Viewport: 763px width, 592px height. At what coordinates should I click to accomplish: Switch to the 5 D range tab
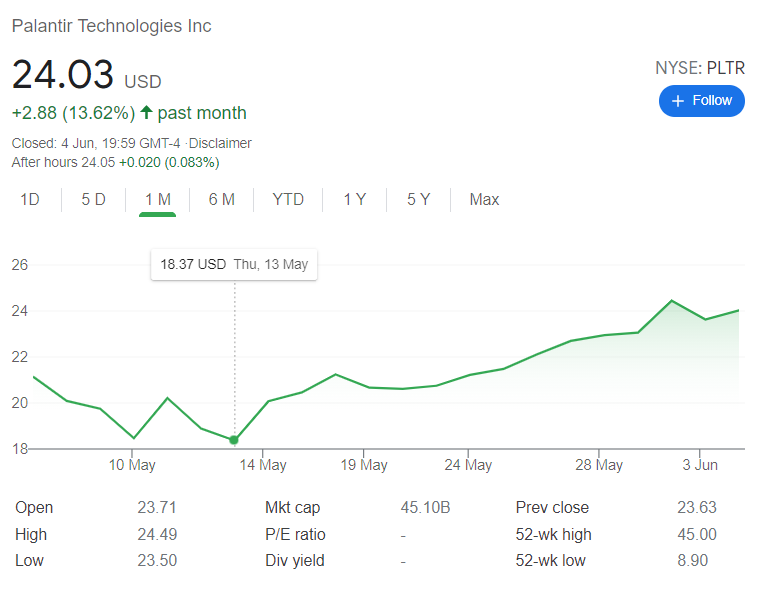(x=93, y=199)
